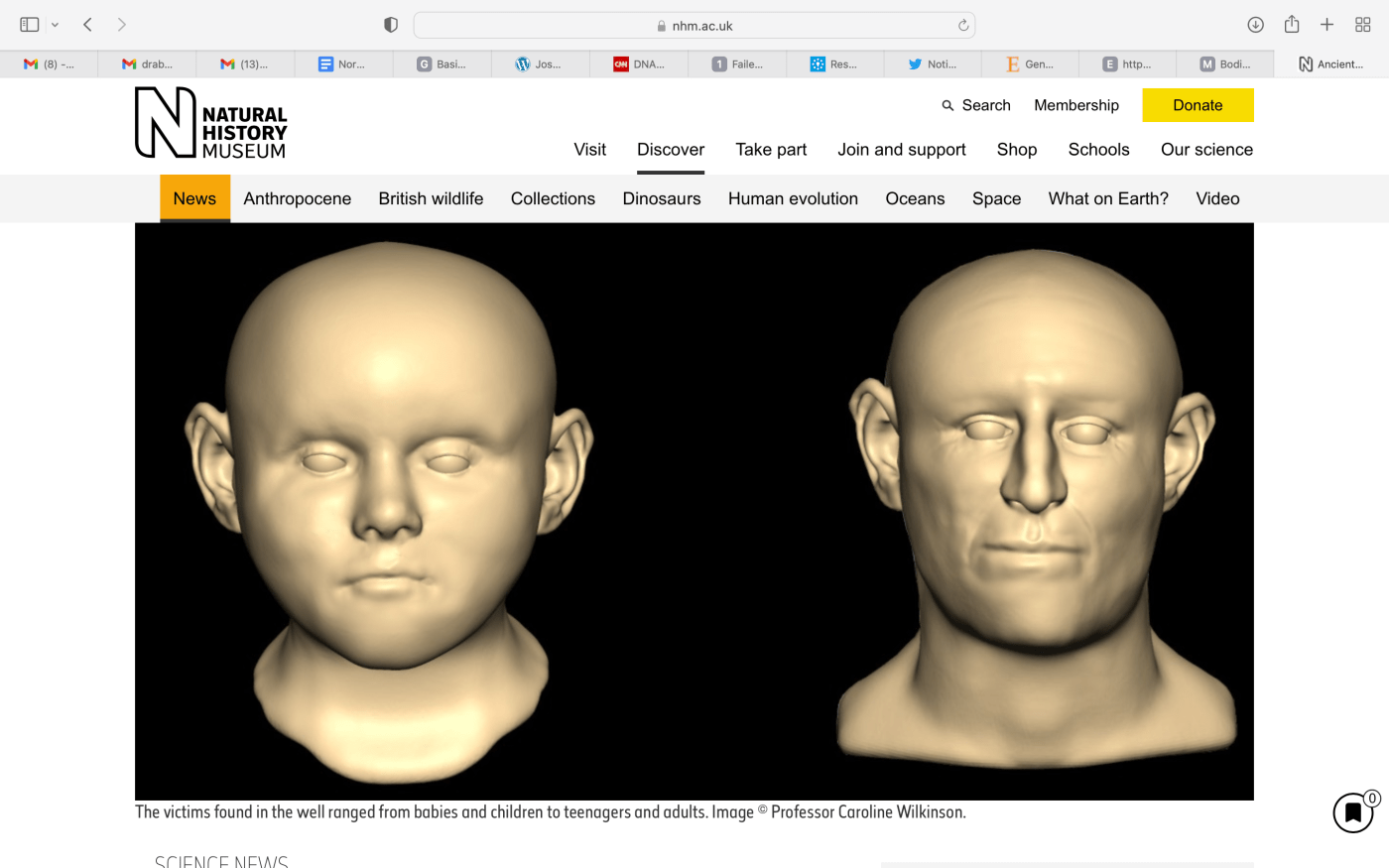The height and width of the screenshot is (868, 1389).
Task: Reload page using the refresh icon
Action: (962, 26)
